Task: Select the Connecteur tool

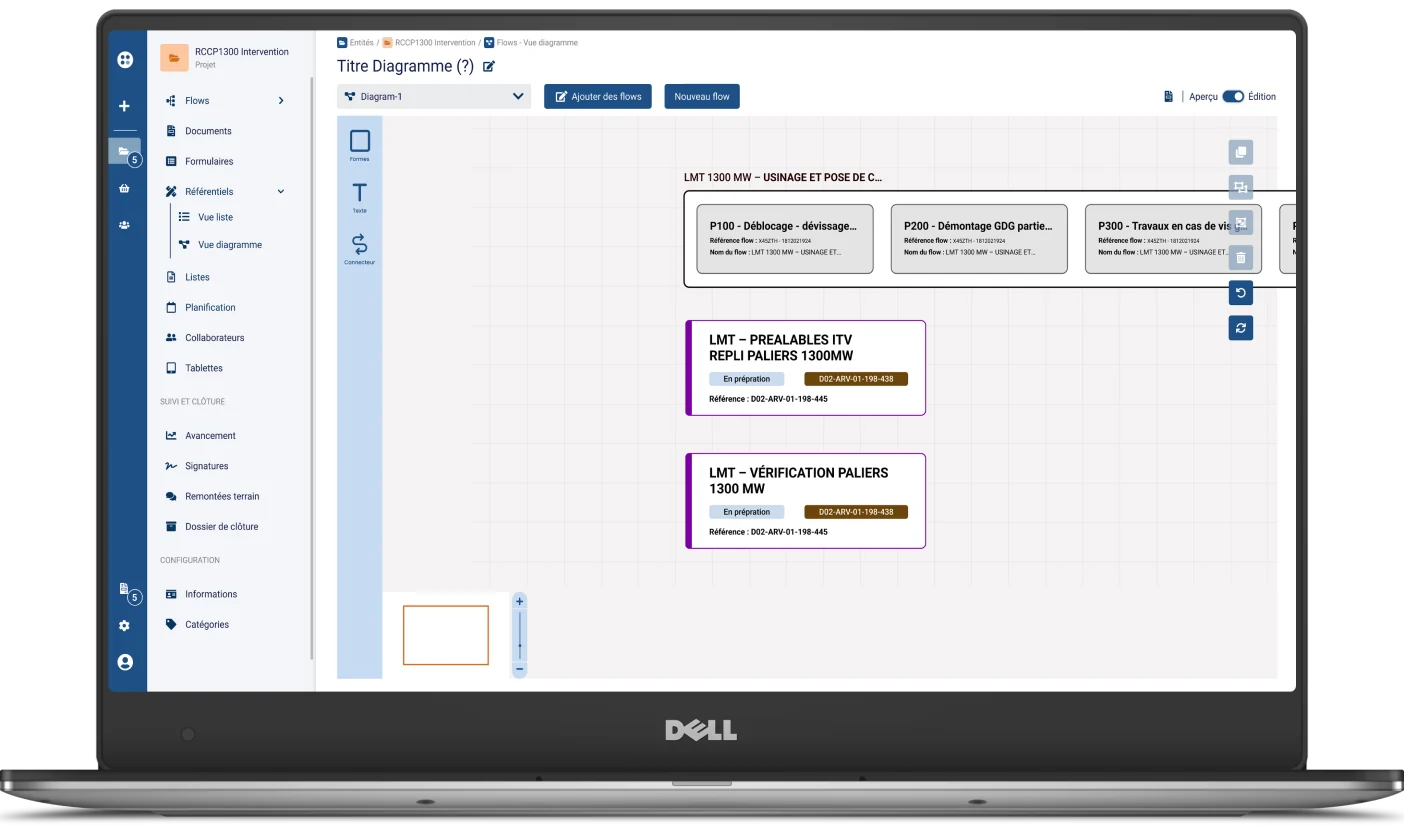Action: (x=360, y=249)
